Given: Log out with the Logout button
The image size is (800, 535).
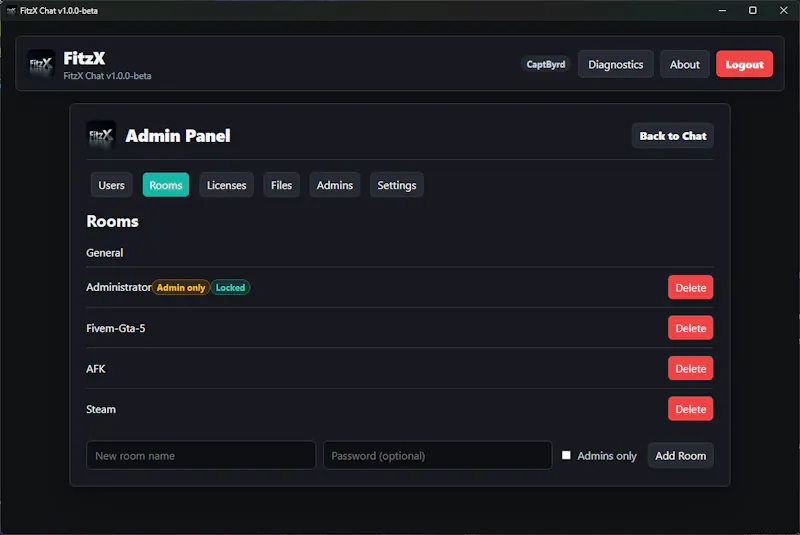Looking at the screenshot, I should (744, 64).
